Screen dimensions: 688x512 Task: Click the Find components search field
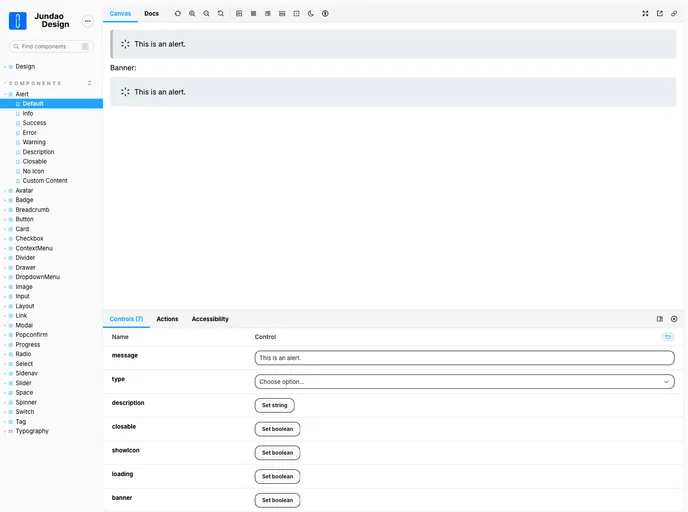click(x=51, y=46)
